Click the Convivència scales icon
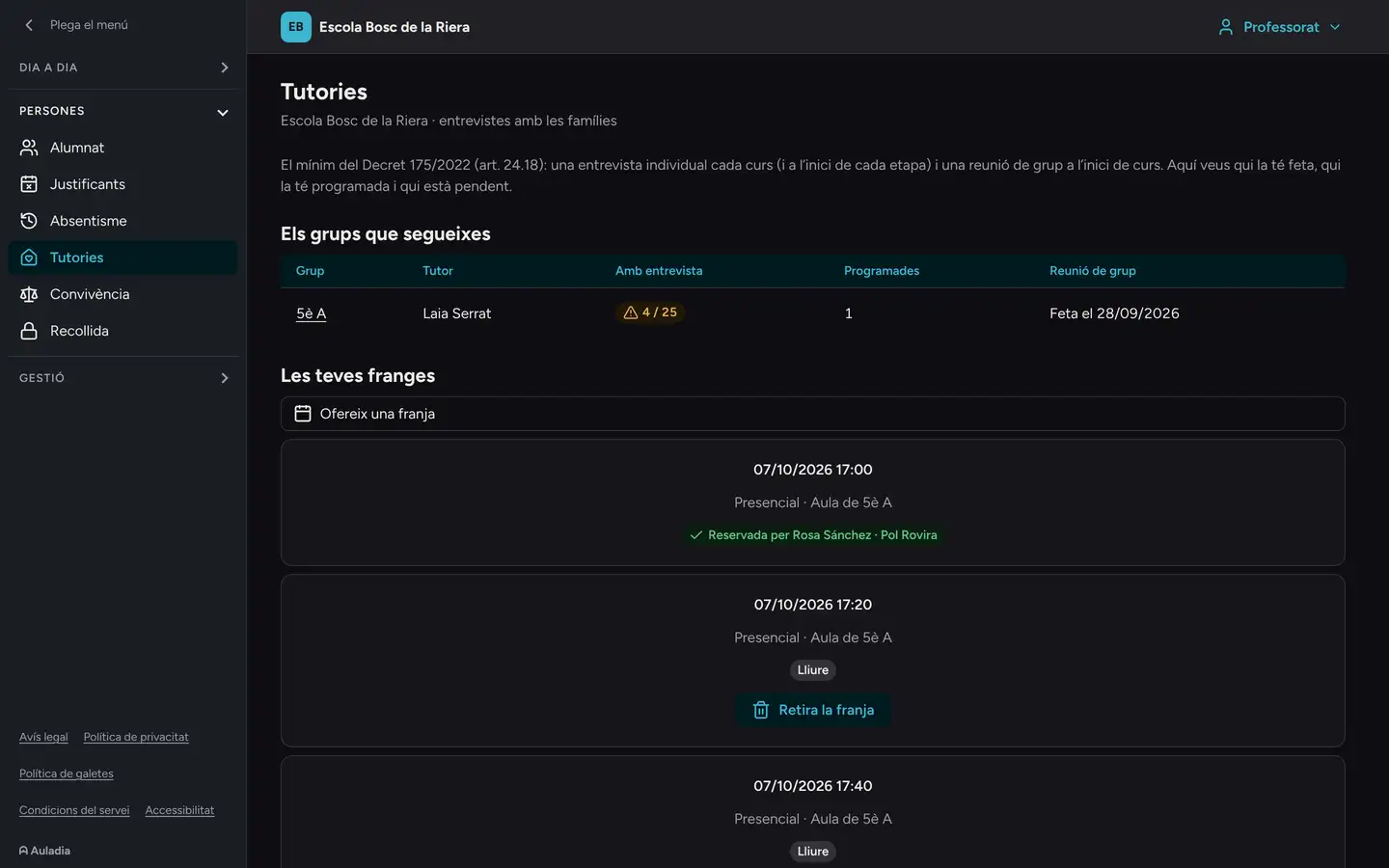Screen dimensions: 1389x868 coord(29,294)
